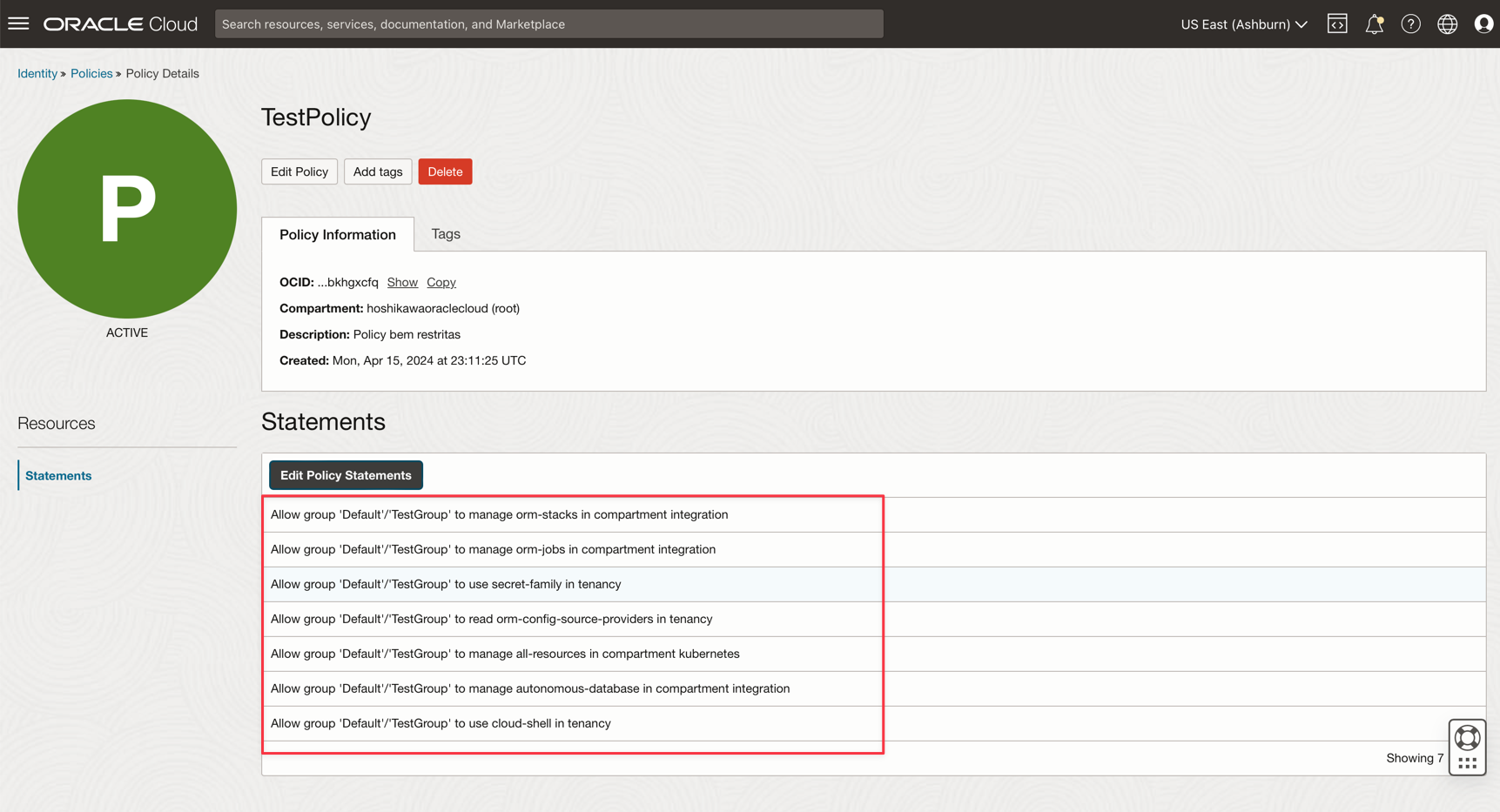Go to Identity breadcrumb link
Viewport: 1500px width, 812px height.
click(x=37, y=73)
